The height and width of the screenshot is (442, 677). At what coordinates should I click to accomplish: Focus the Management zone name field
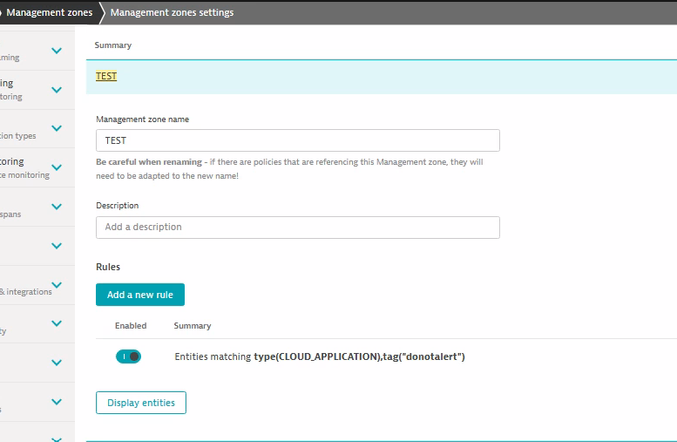[297, 141]
